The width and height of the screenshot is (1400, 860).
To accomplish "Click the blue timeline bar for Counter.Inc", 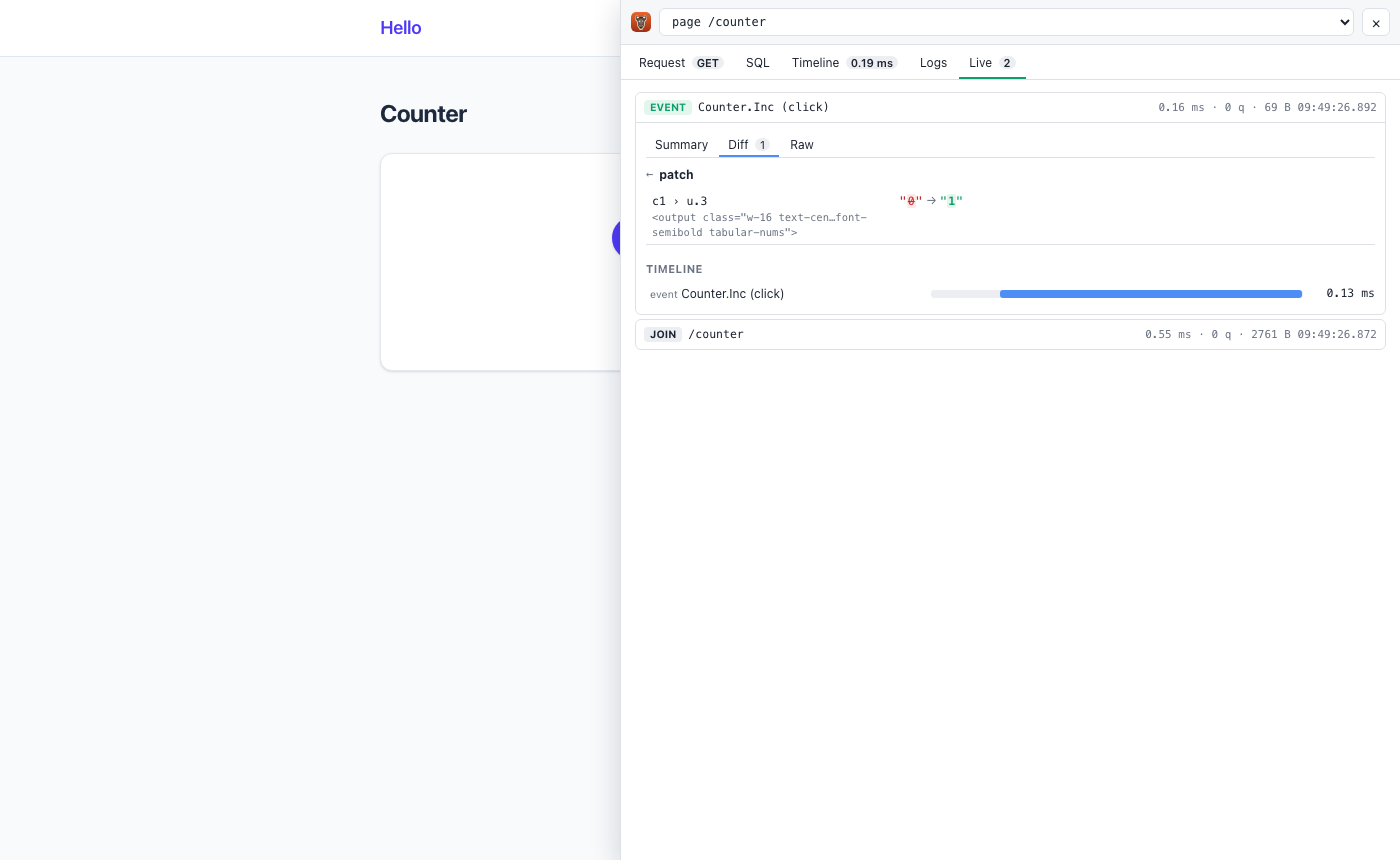I will [x=1151, y=294].
